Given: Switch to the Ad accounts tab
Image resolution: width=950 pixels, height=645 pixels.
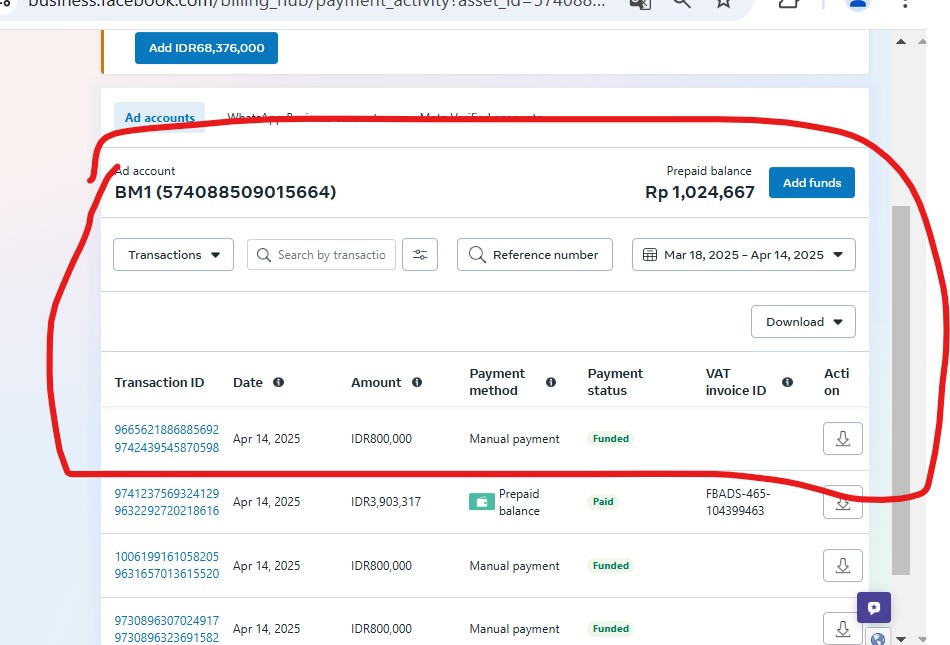Looking at the screenshot, I should pos(159,118).
